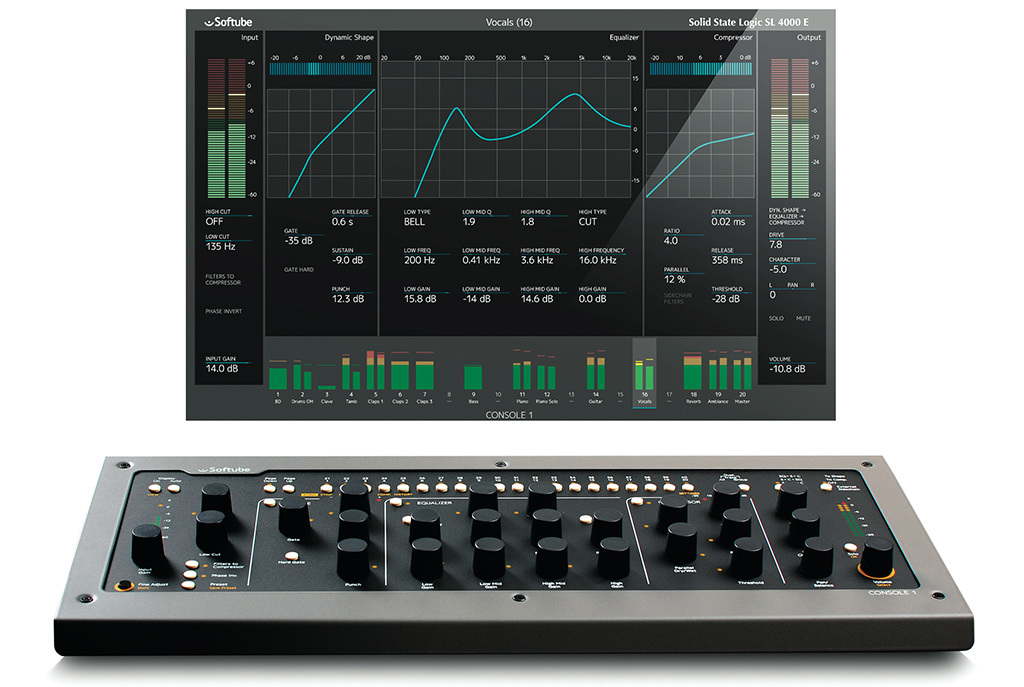
Task: Click the Low Freq 200 Hz value
Action: (419, 260)
